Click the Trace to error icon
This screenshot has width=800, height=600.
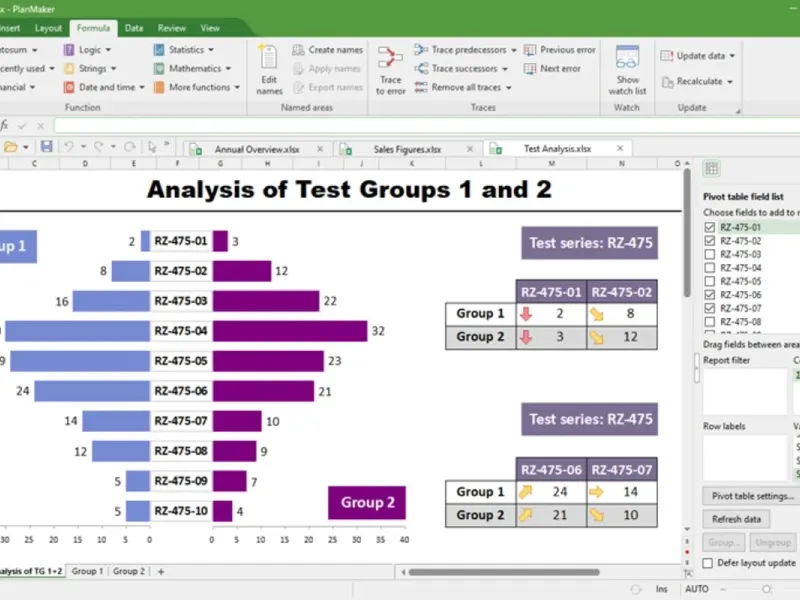pyautogui.click(x=390, y=57)
